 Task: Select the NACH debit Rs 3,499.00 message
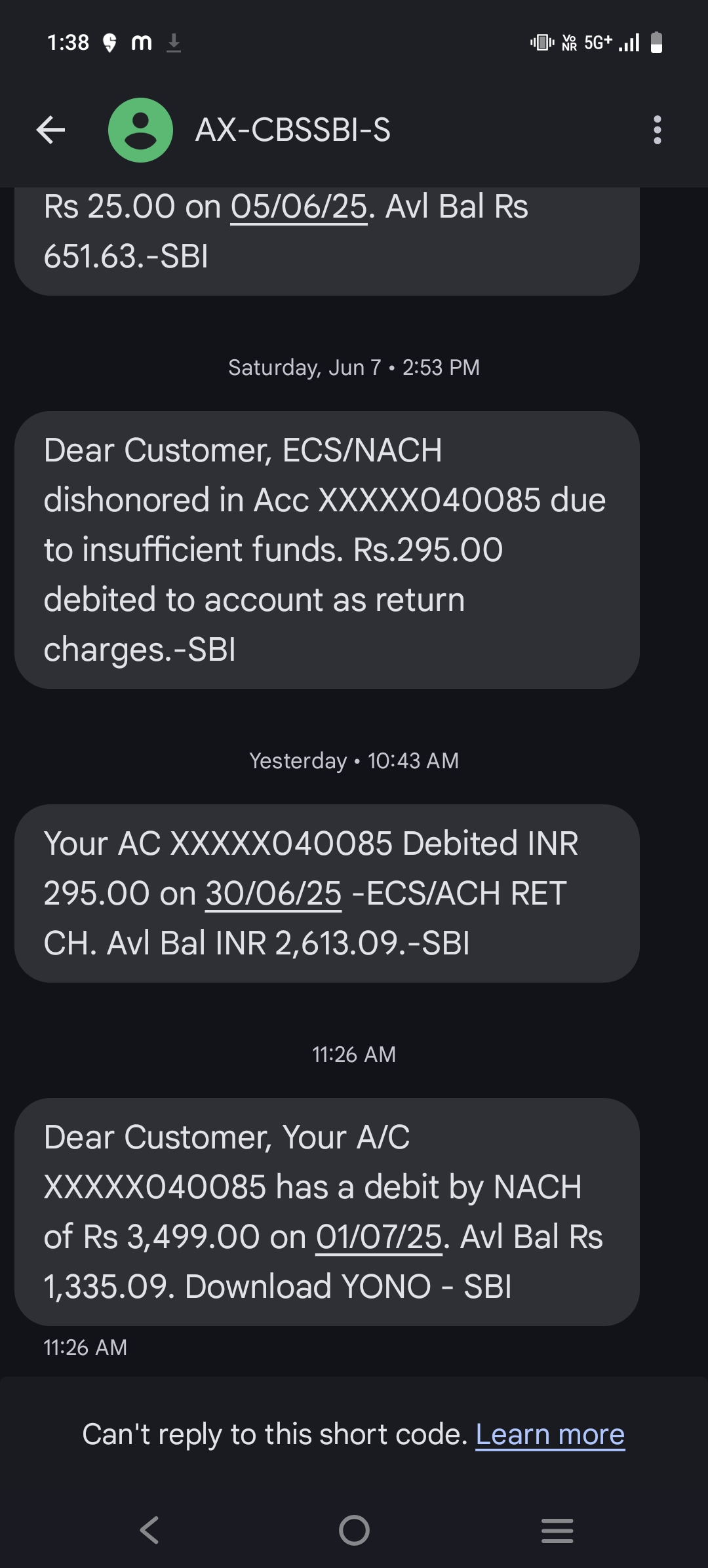coord(326,1211)
